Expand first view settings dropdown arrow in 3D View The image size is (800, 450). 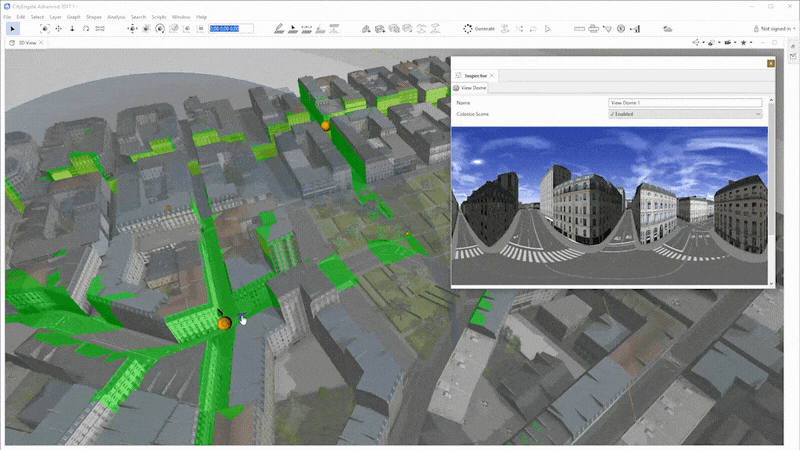[x=704, y=43]
